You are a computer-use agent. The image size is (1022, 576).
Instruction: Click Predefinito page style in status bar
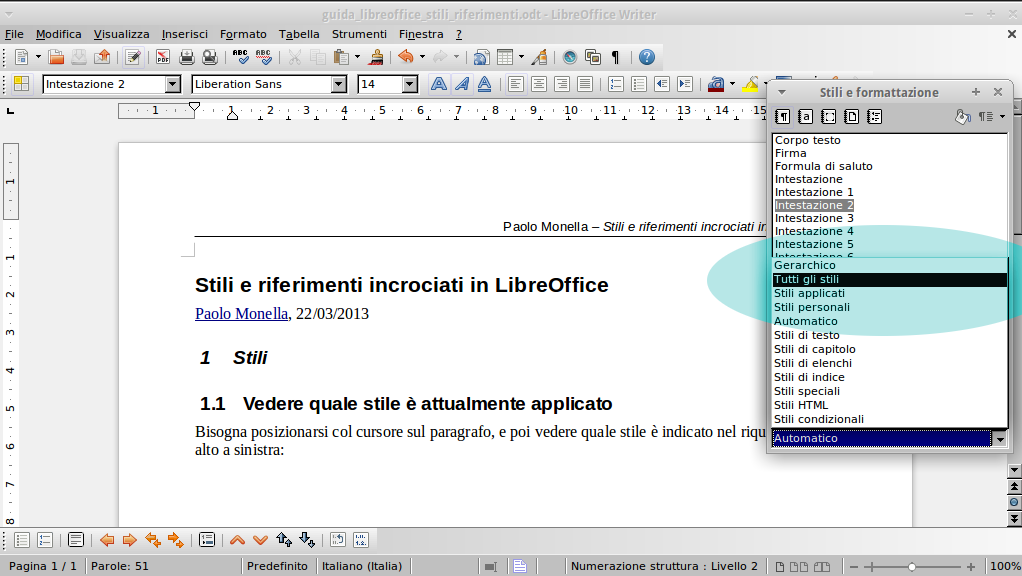(x=277, y=566)
